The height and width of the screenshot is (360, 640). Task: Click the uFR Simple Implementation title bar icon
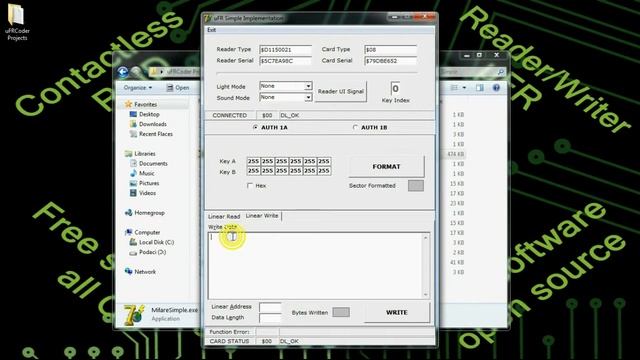pyautogui.click(x=208, y=18)
